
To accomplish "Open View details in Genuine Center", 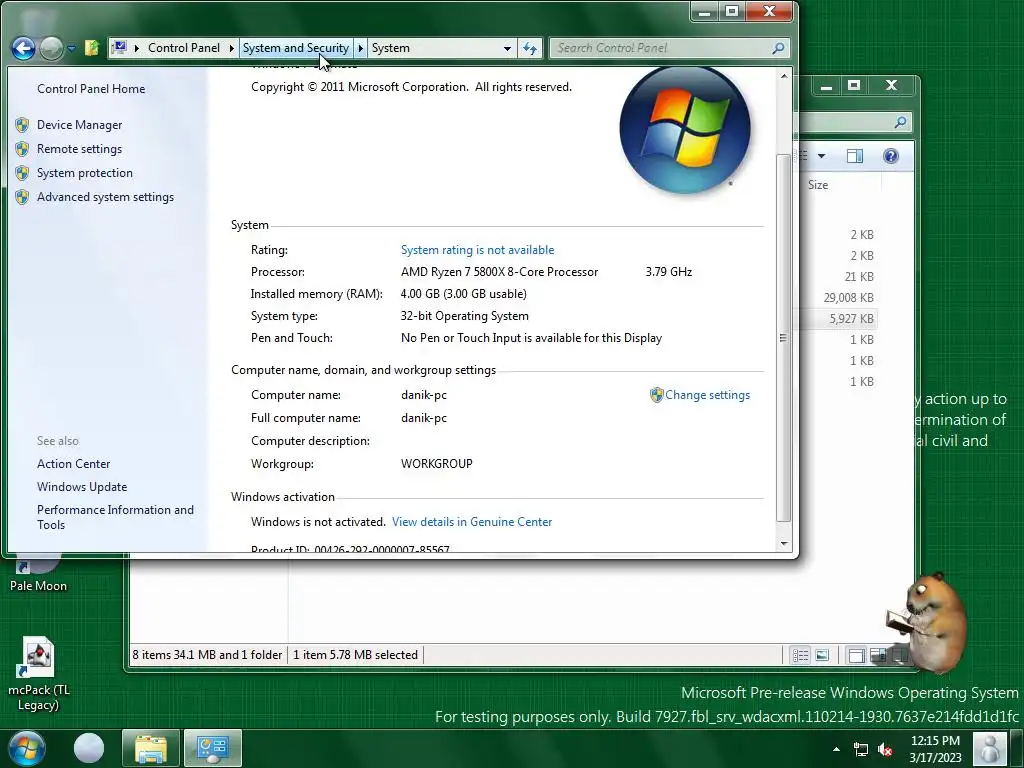I will pyautogui.click(x=472, y=522).
